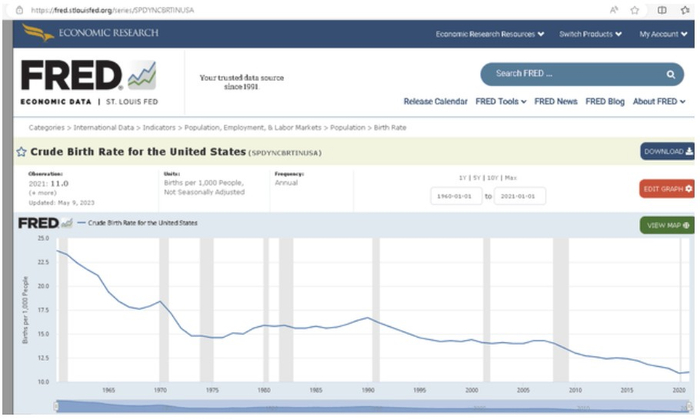Screen dimensions: 700x420
Task: Expand the My Account menu
Action: click(662, 34)
